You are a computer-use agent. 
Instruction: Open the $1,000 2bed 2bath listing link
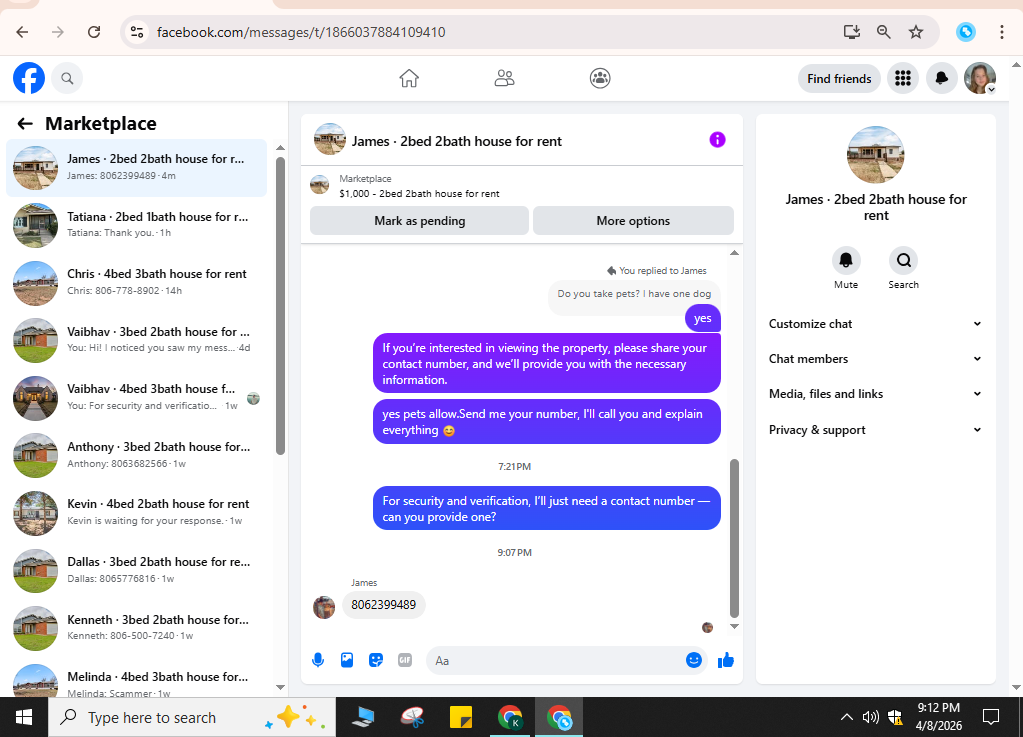click(419, 194)
